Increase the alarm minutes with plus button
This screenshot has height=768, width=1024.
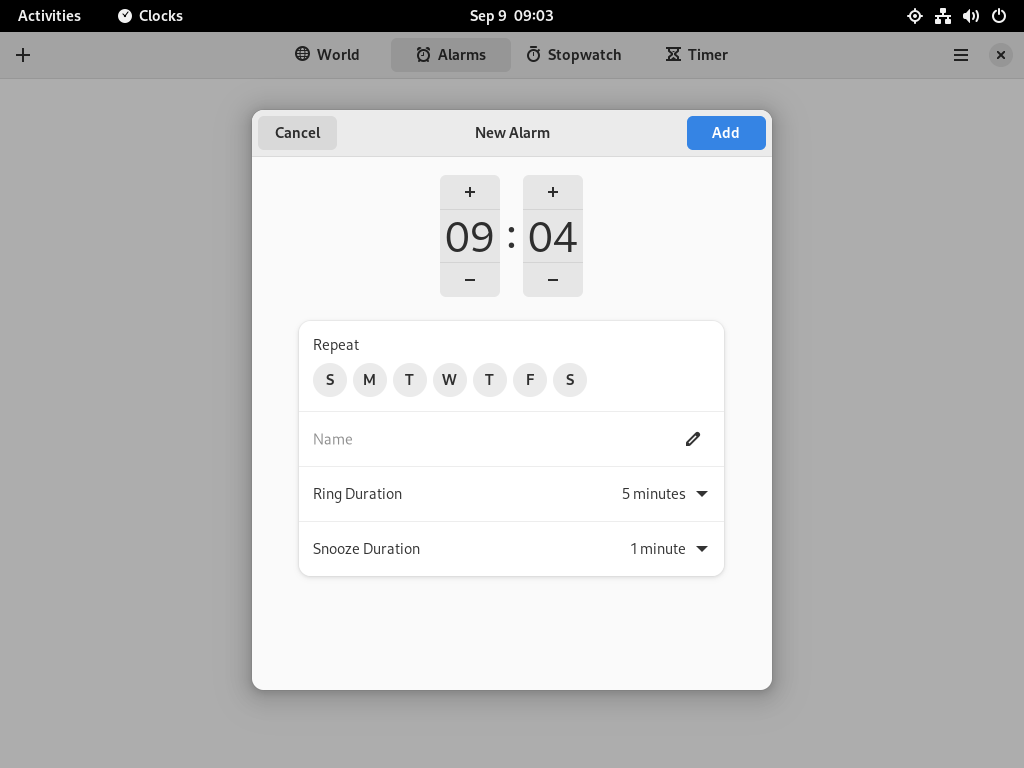552,192
